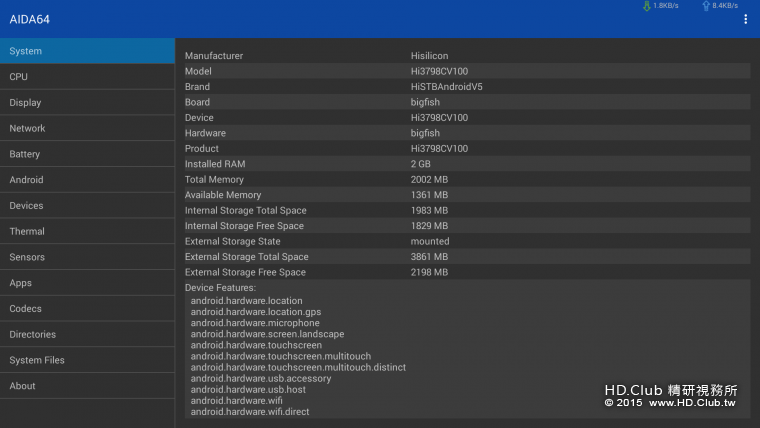Click the 1.8KB/s download speed text

[x=665, y=6]
